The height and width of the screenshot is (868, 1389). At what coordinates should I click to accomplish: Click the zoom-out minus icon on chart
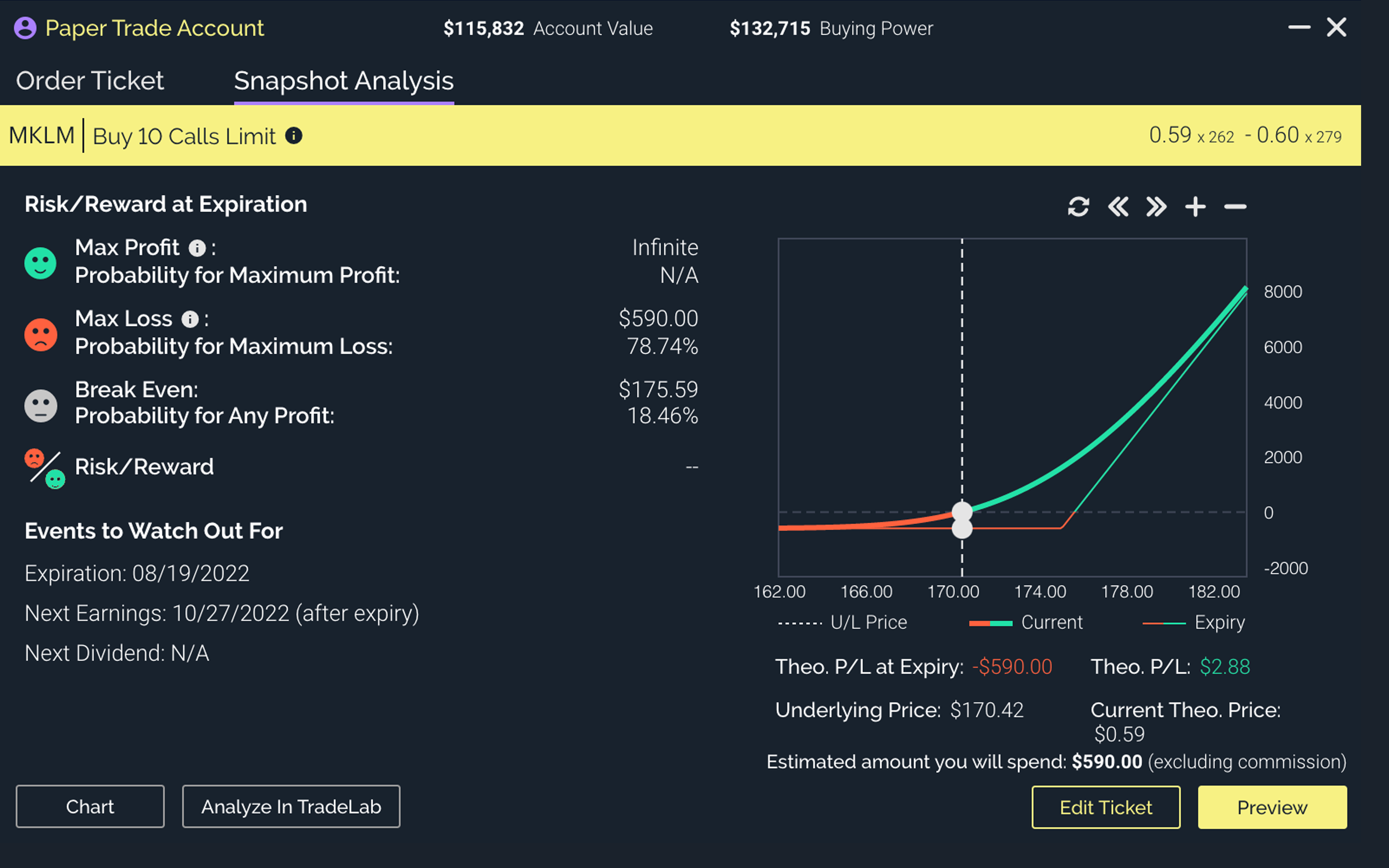click(1235, 206)
